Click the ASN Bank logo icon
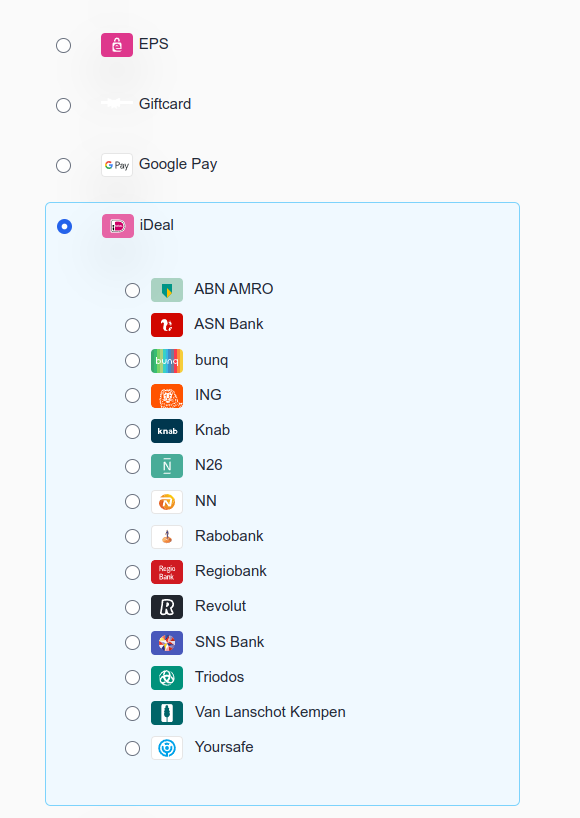The height and width of the screenshot is (818, 580). point(167,325)
